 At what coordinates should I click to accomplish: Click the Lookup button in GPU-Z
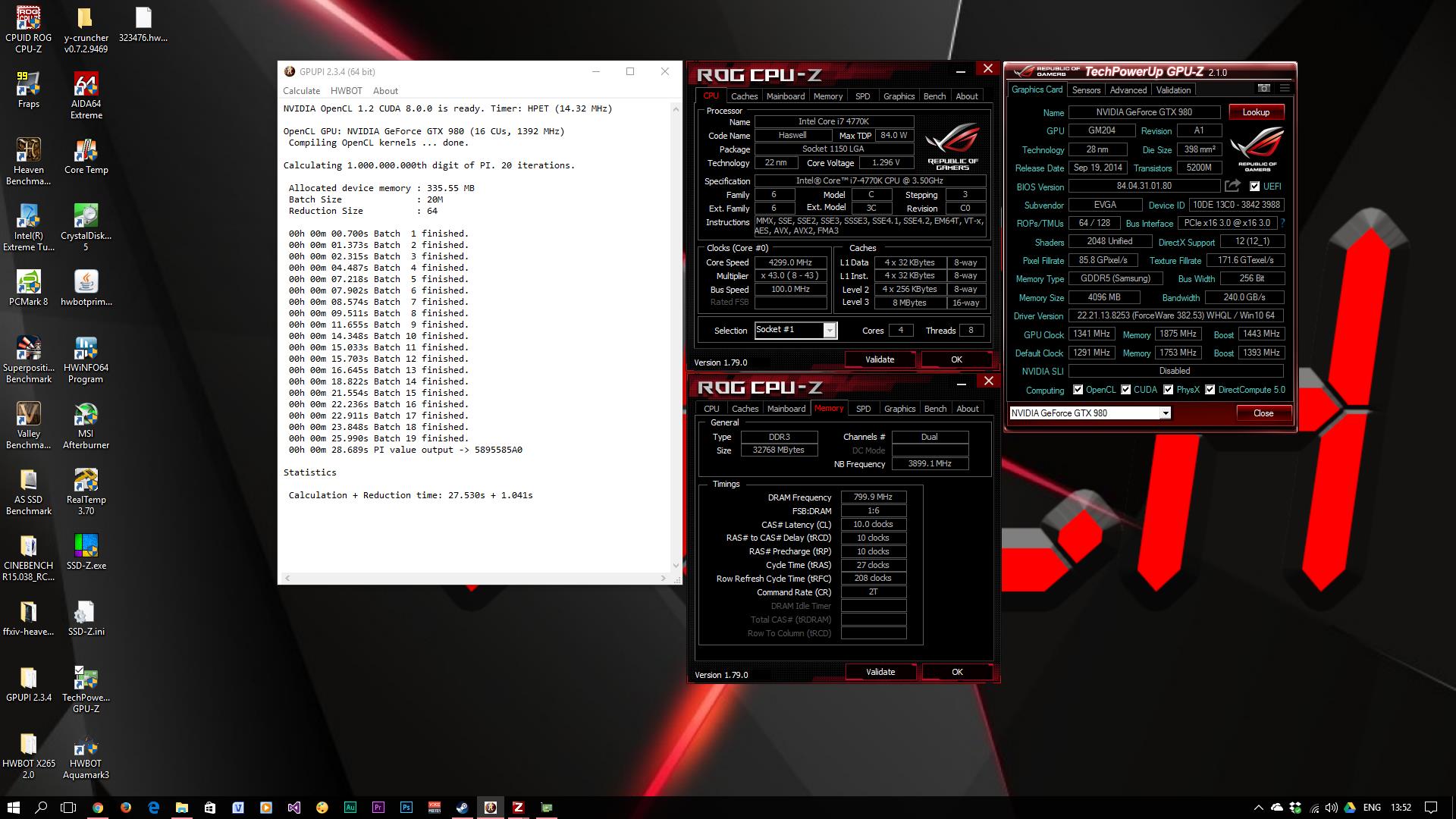(x=1256, y=112)
